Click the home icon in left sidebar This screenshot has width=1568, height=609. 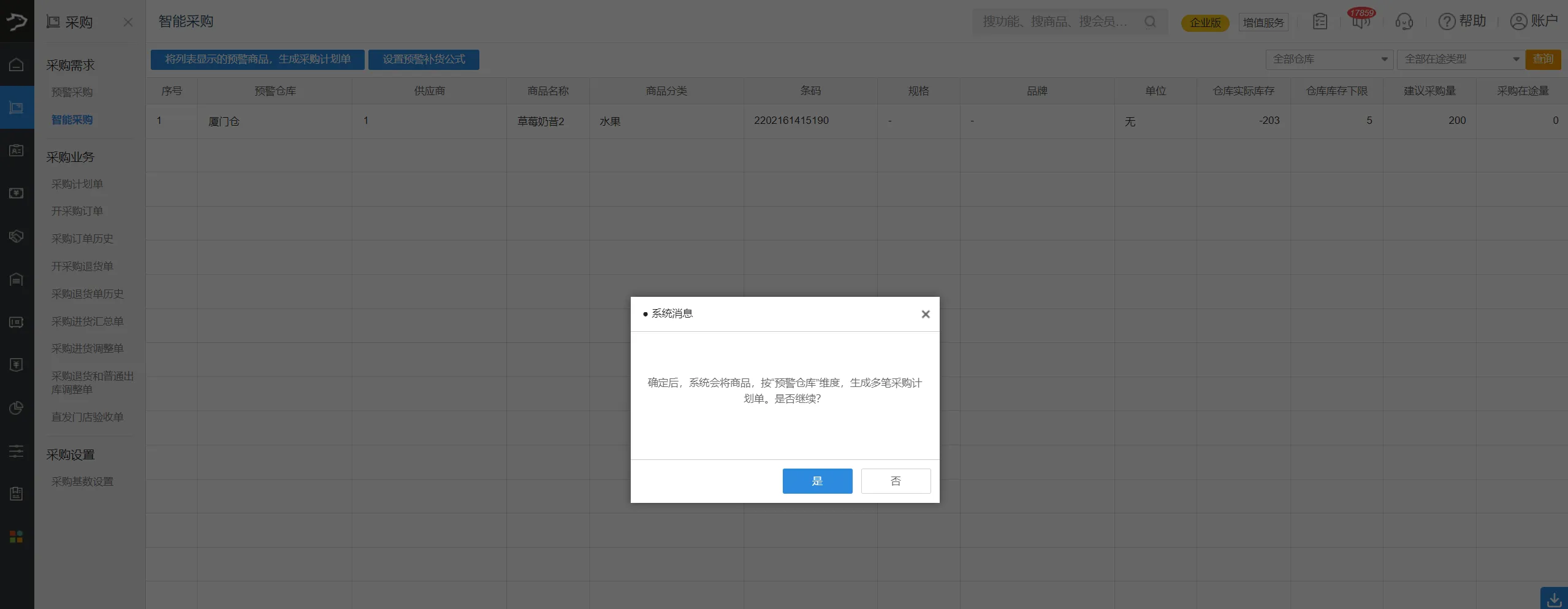pos(17,64)
